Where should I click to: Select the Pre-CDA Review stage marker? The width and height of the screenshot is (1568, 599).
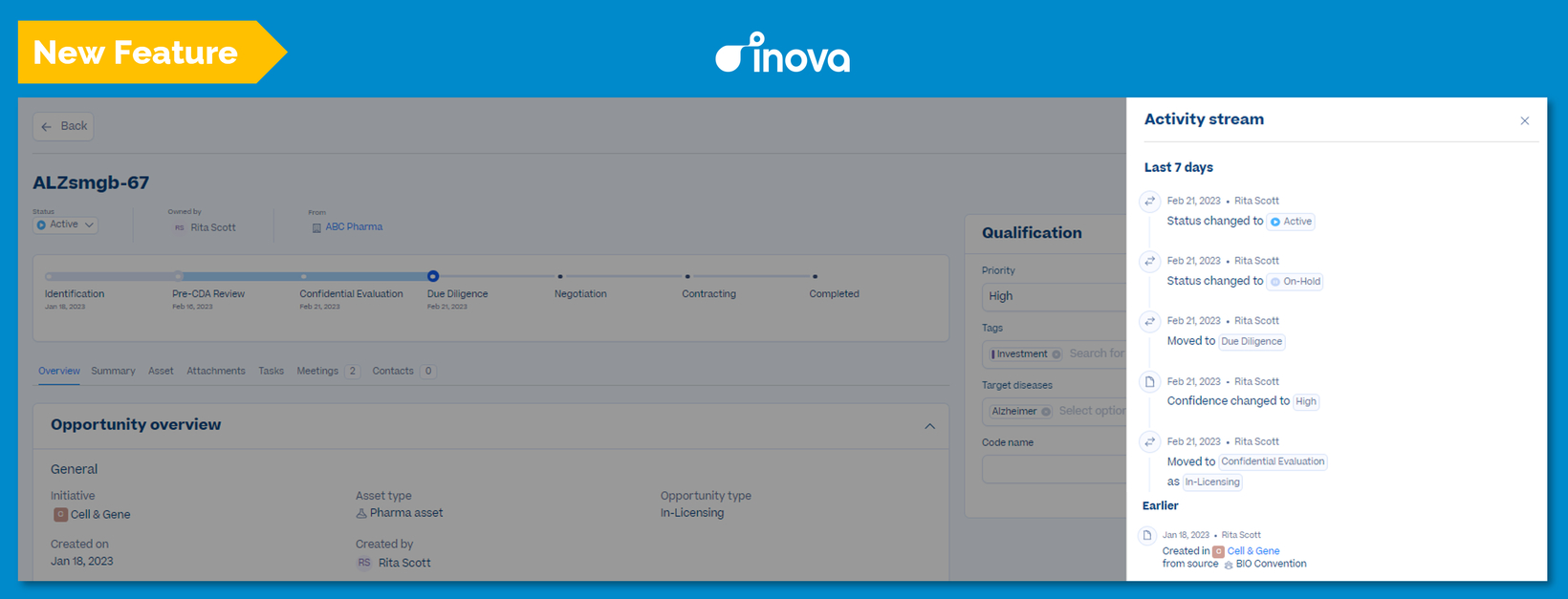point(177,277)
